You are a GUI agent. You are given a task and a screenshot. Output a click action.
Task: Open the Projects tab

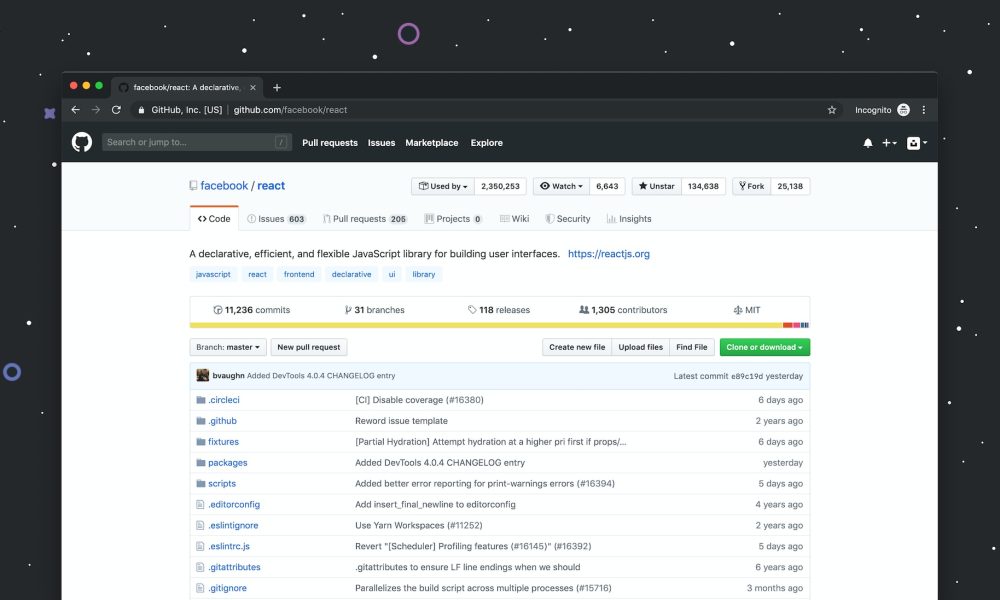pos(453,219)
